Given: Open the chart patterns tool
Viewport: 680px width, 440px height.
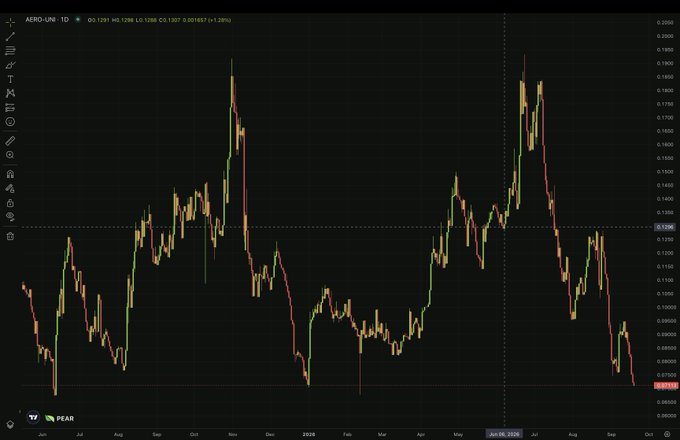Looking at the screenshot, I should coord(10,93).
